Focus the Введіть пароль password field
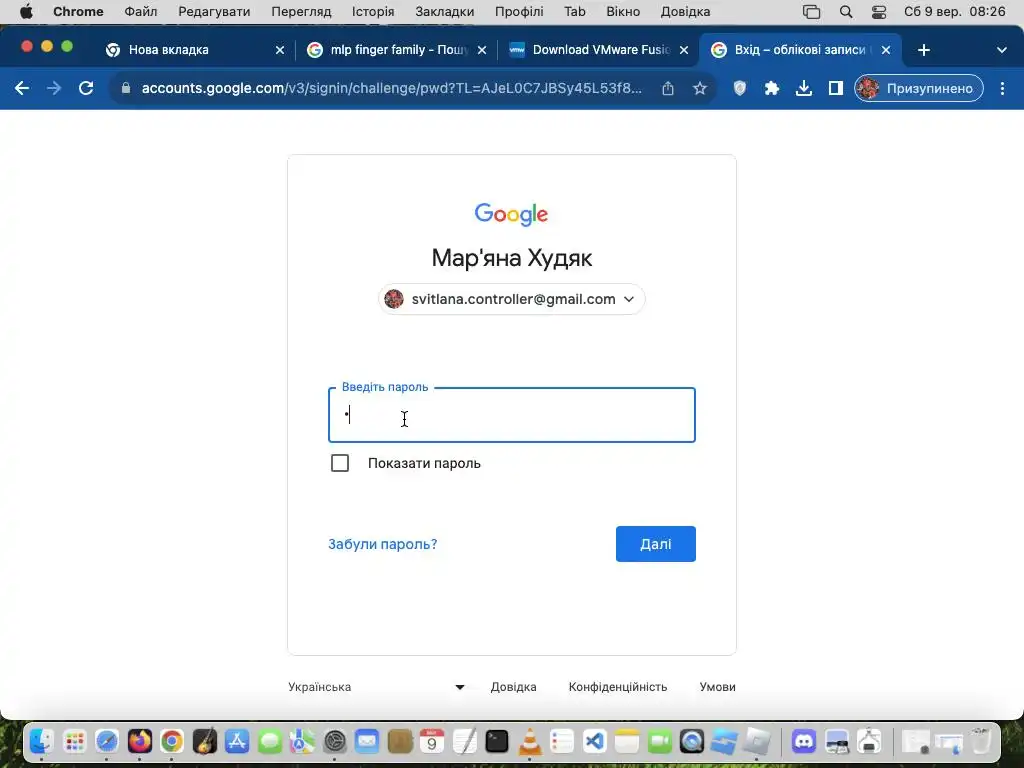 (x=511, y=415)
